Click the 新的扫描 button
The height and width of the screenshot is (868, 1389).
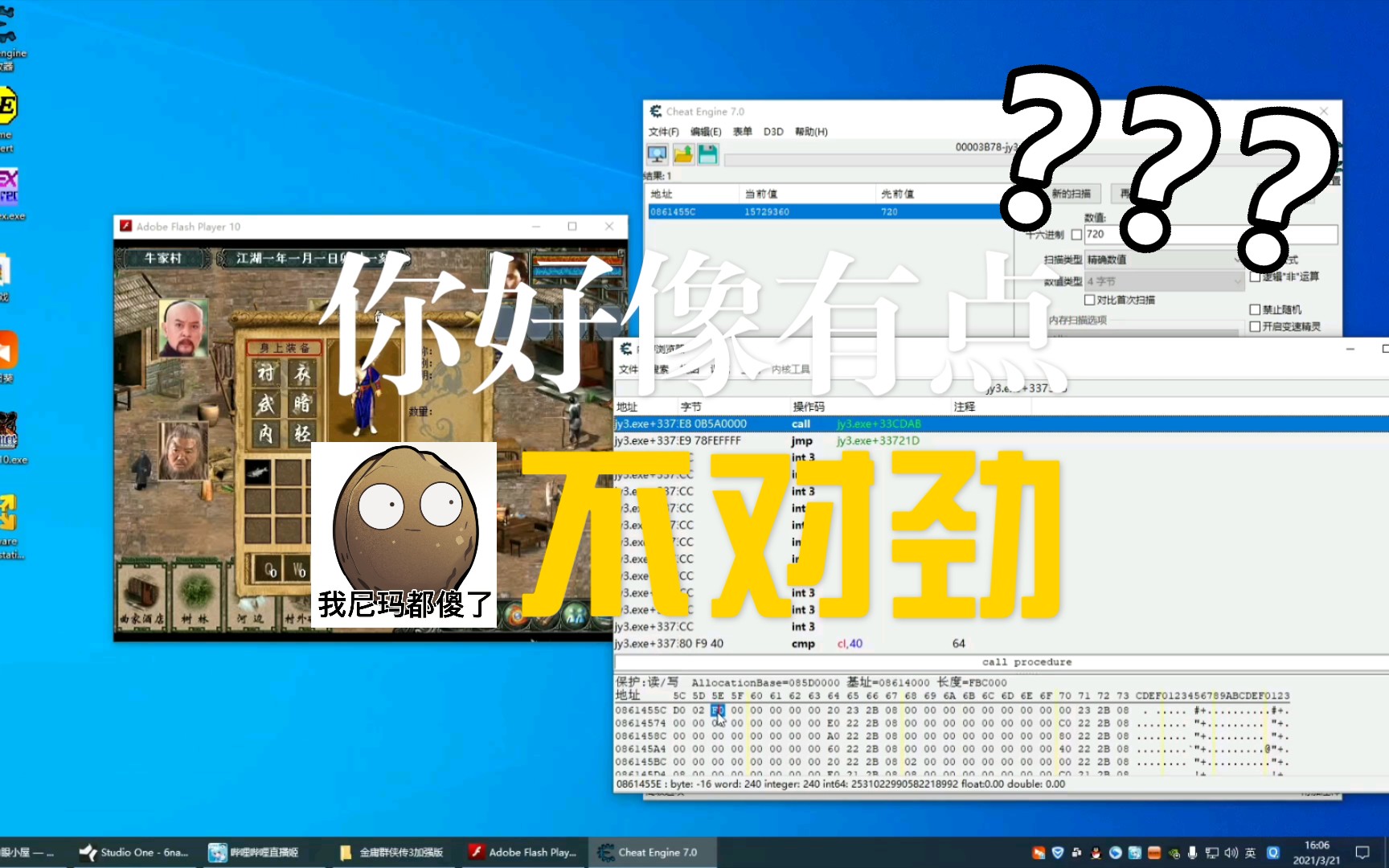tap(1072, 194)
